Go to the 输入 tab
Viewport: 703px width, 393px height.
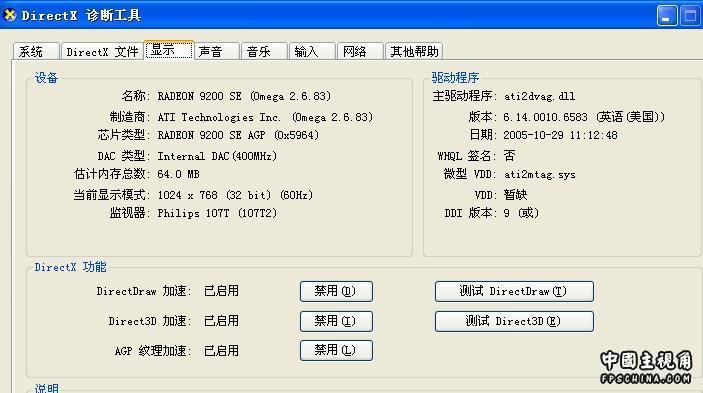click(313, 52)
